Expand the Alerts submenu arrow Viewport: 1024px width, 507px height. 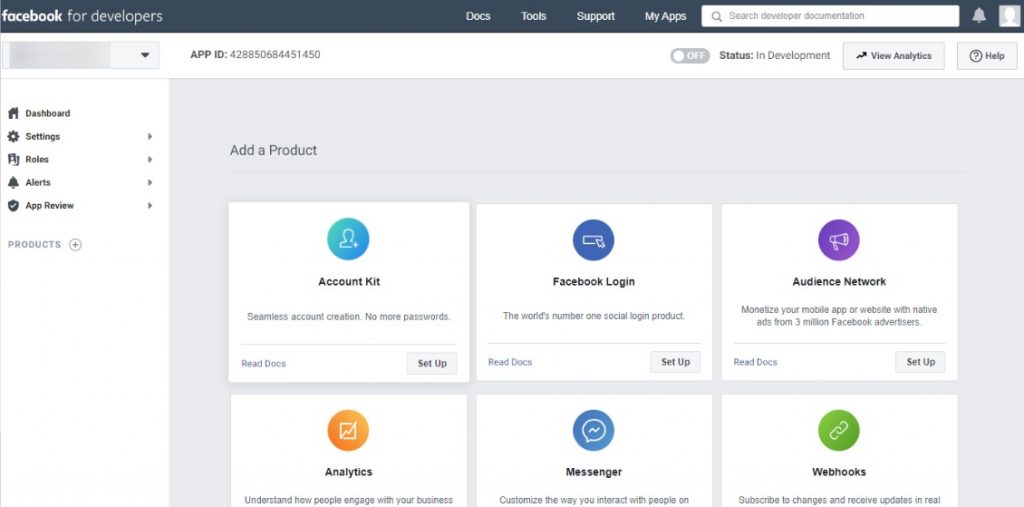[x=150, y=182]
